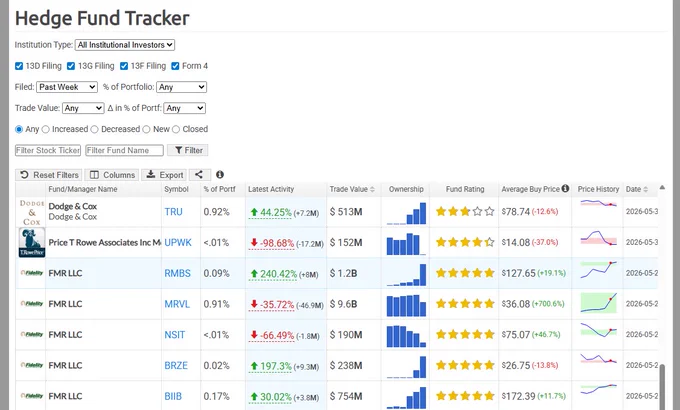Click the share icon button

(199, 175)
